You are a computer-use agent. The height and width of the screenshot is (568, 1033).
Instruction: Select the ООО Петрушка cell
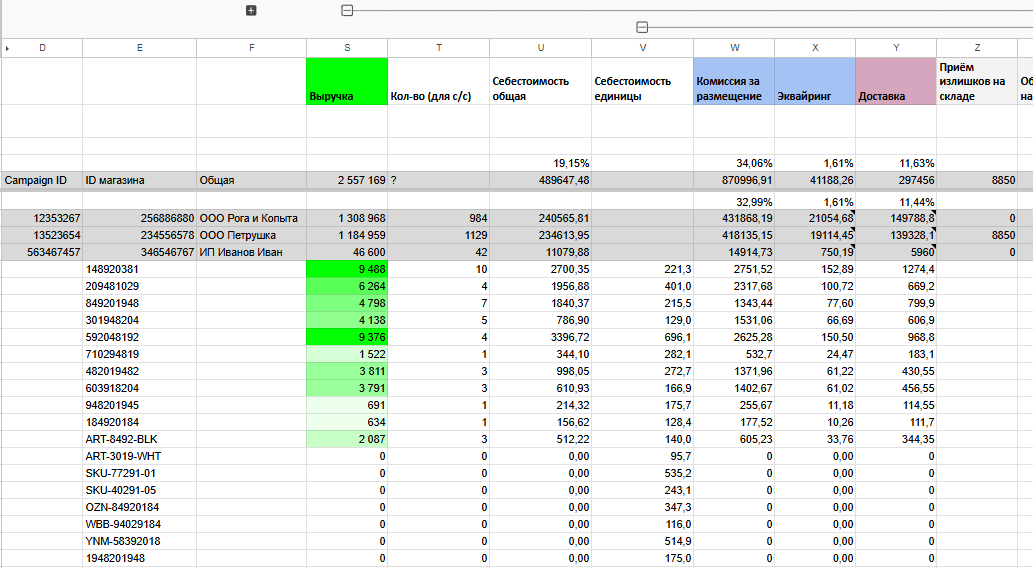[252, 235]
